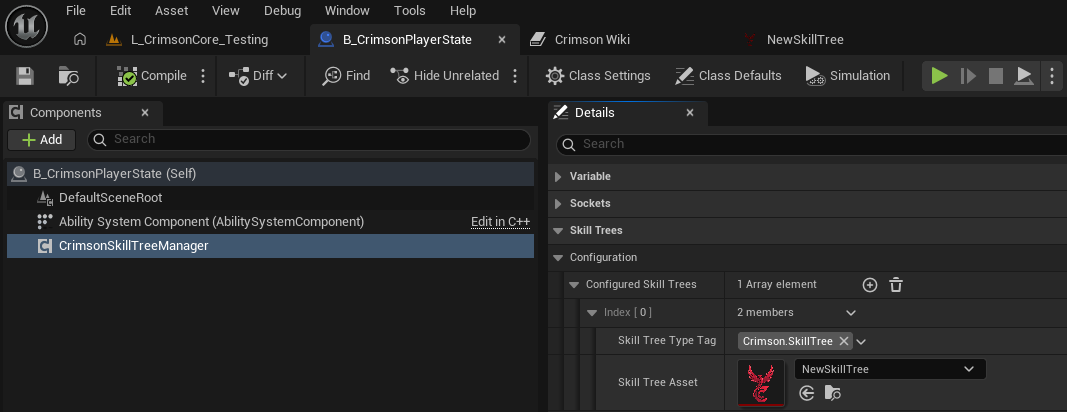Use selected asset from Content Browser
Viewport: 1067px width, 412px height.
(807, 393)
